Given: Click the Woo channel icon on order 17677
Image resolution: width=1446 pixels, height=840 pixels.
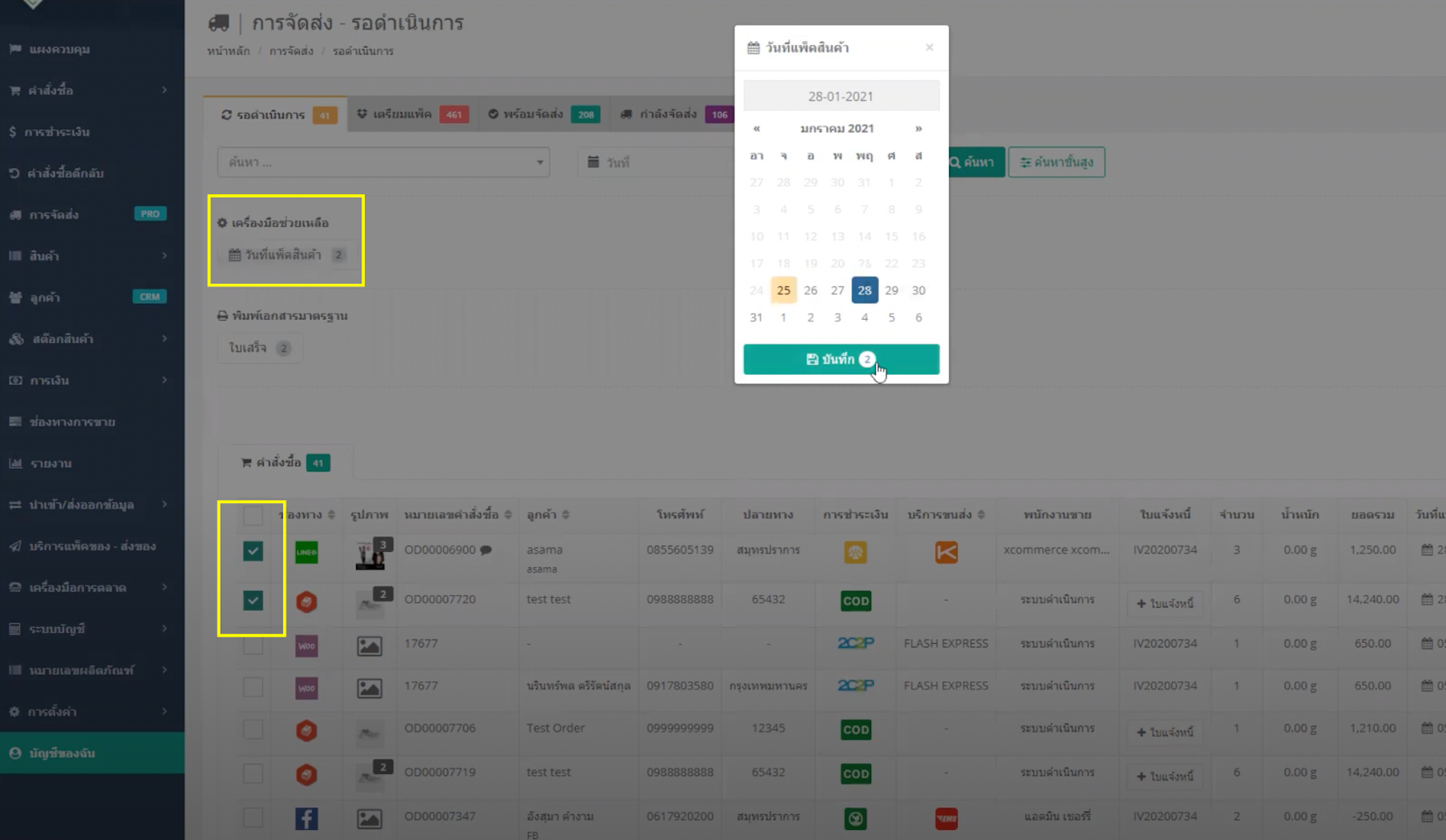Looking at the screenshot, I should point(305,643).
